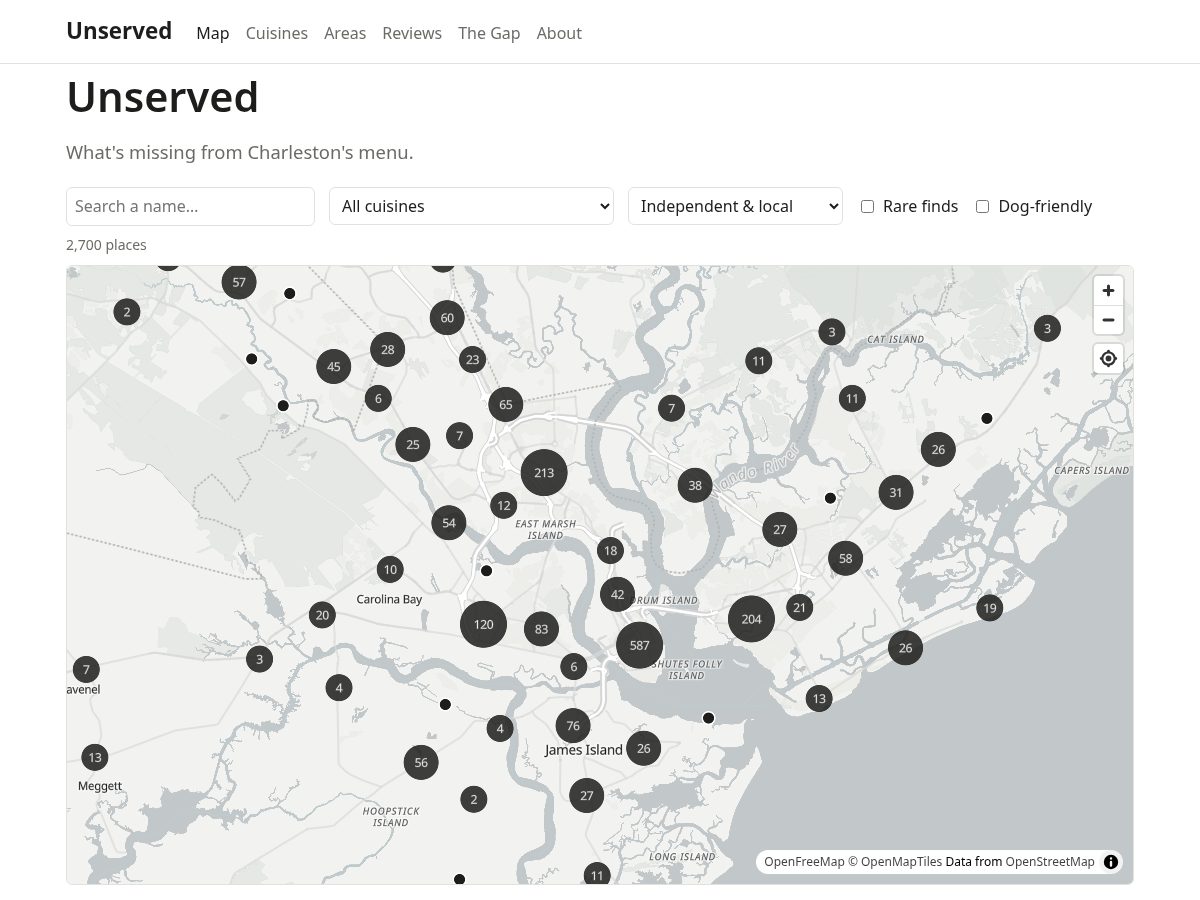Screen dimensions: 1200x900
Task: Open the 65 places cluster
Action: (506, 405)
